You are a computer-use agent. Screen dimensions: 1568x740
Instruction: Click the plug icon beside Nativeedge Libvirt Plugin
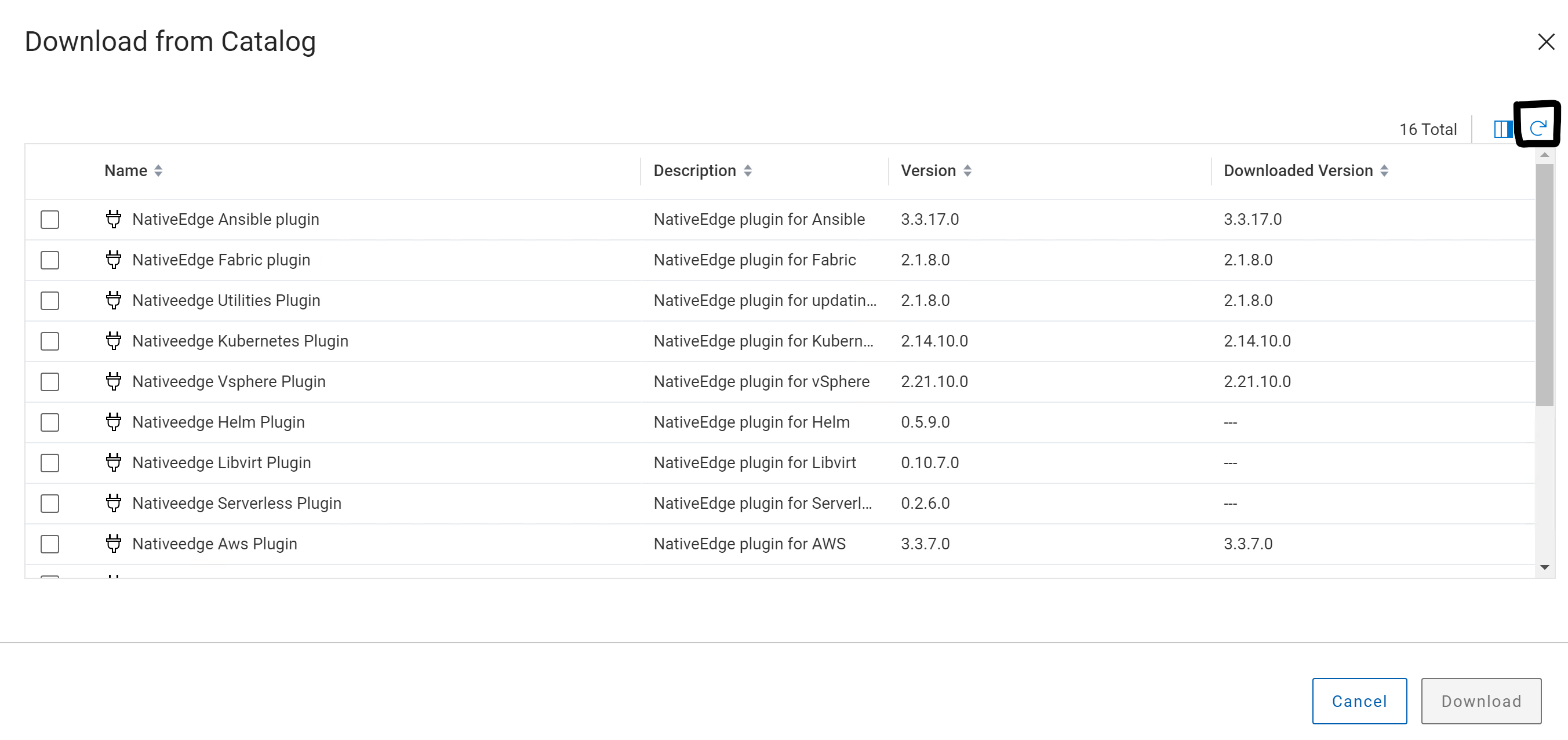coord(113,462)
